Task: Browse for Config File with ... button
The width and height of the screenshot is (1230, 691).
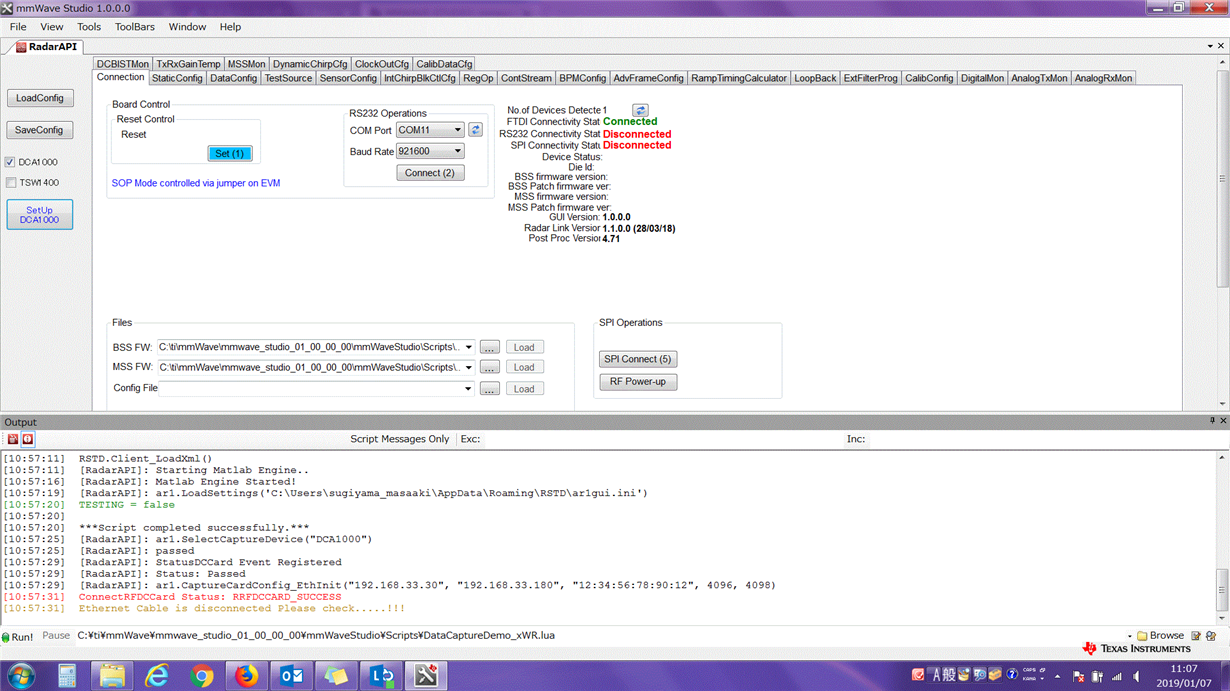Action: coord(489,389)
